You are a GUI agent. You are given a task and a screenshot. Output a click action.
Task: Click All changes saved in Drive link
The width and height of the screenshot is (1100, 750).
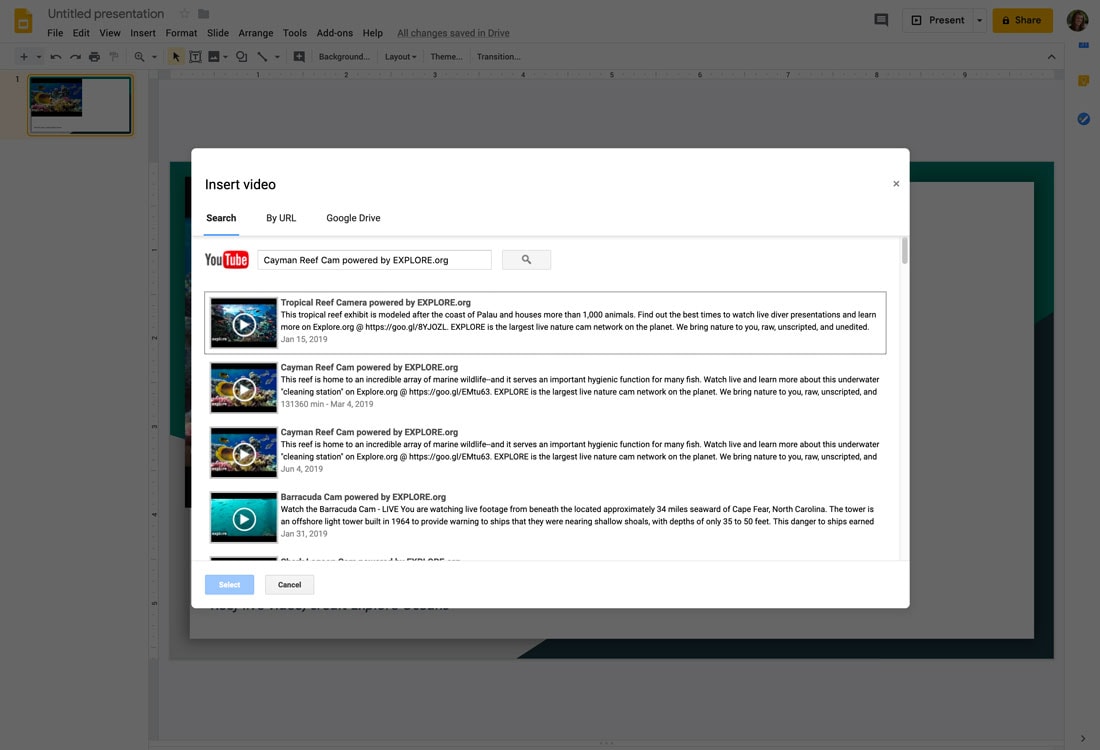453,33
